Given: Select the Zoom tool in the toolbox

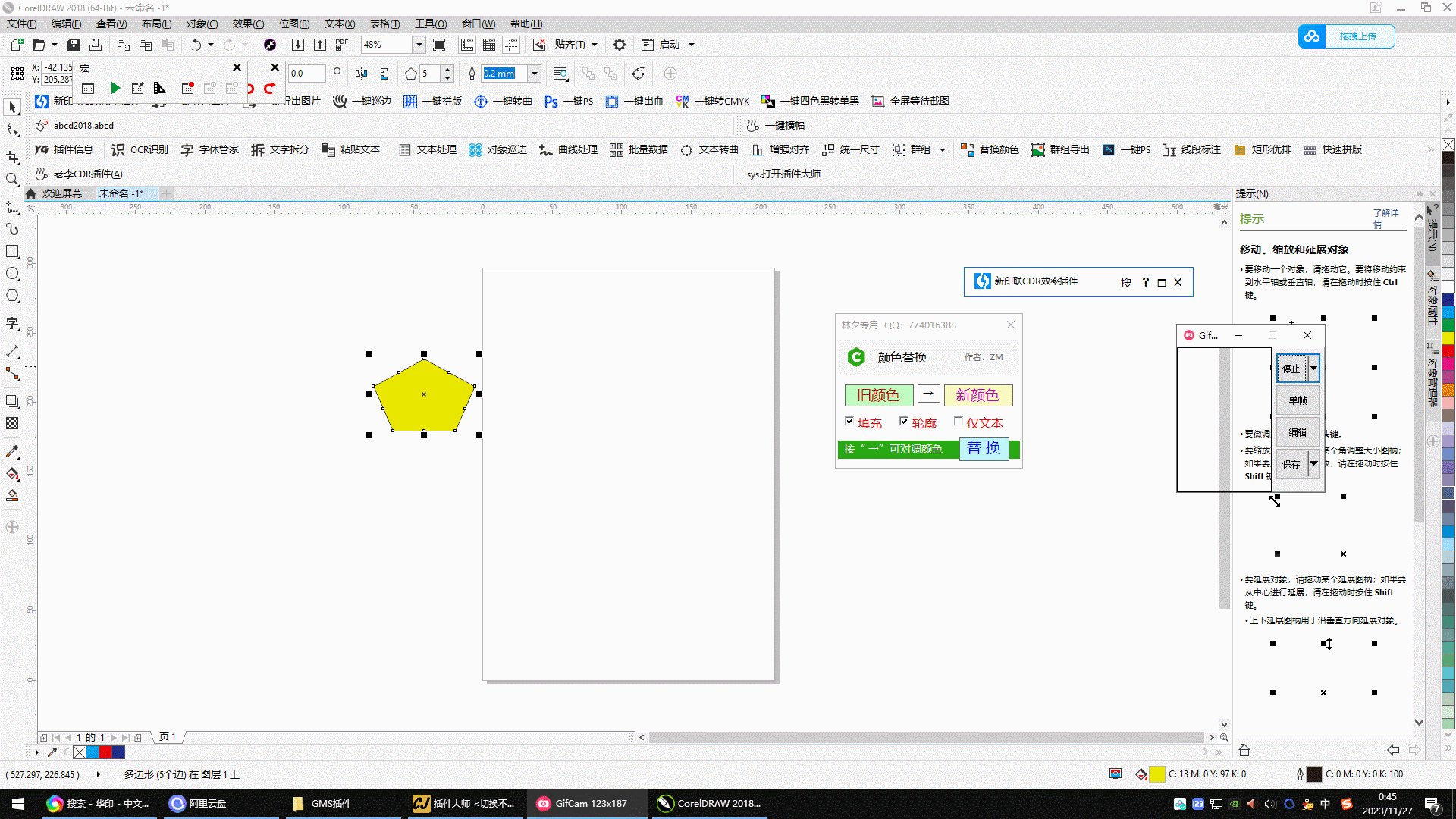Looking at the screenshot, I should coord(13,180).
